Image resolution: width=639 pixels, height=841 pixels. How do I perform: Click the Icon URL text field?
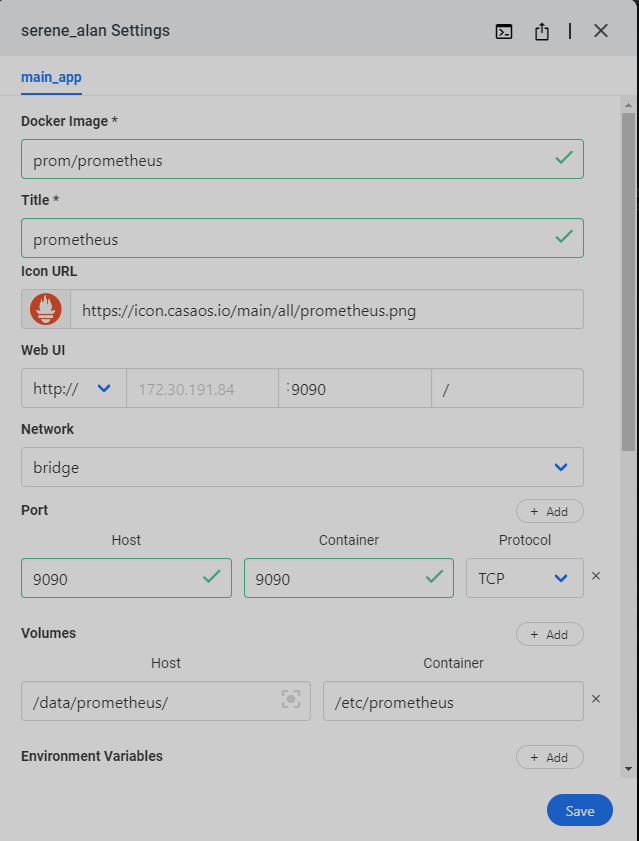325,310
